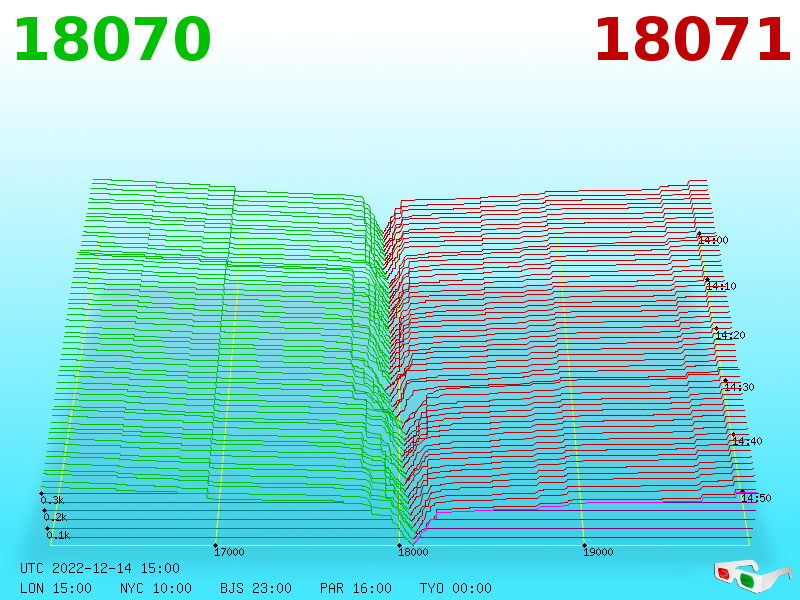800x600 pixels.
Task: Select the 18000 price axis label
Action: [413, 552]
